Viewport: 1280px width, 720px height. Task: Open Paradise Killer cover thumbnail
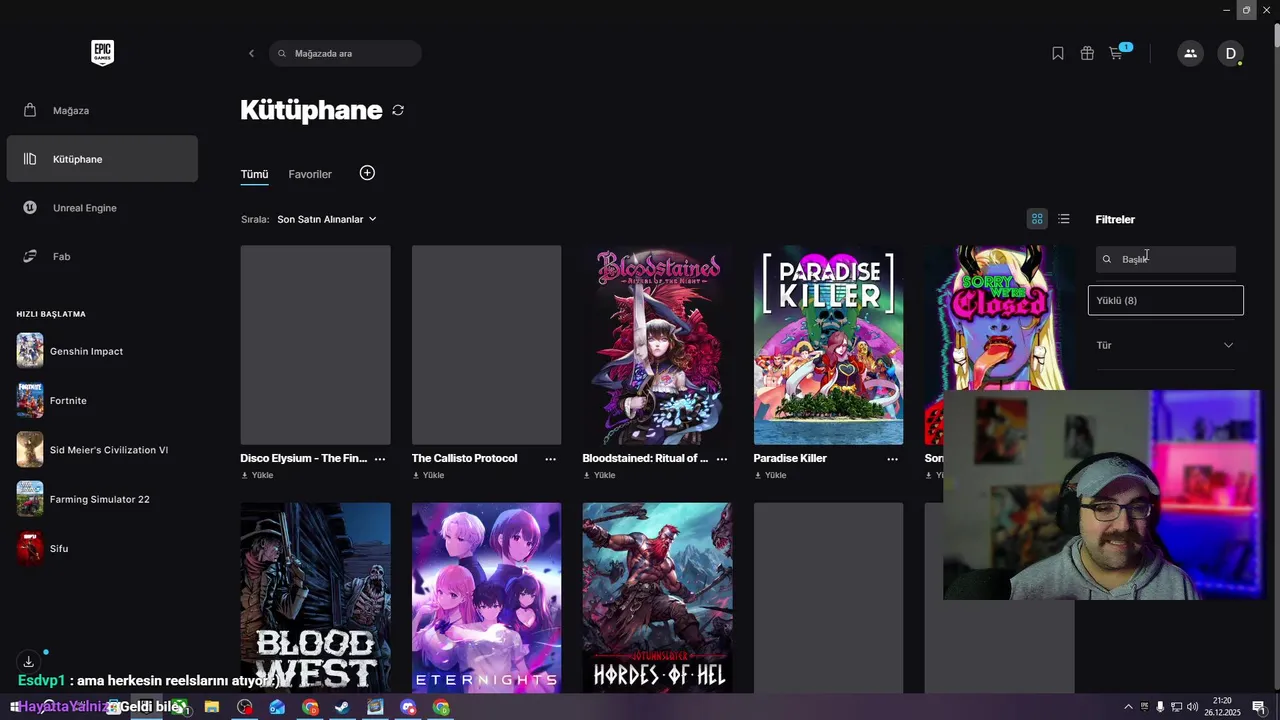828,345
